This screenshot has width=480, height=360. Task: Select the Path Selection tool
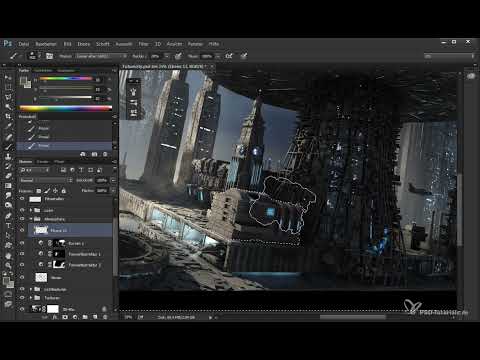[8, 235]
